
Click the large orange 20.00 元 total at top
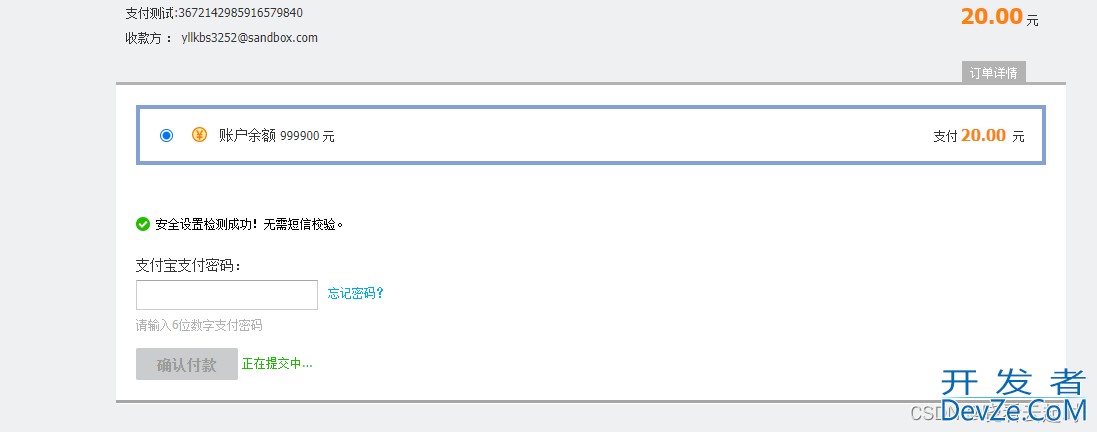[1000, 17]
